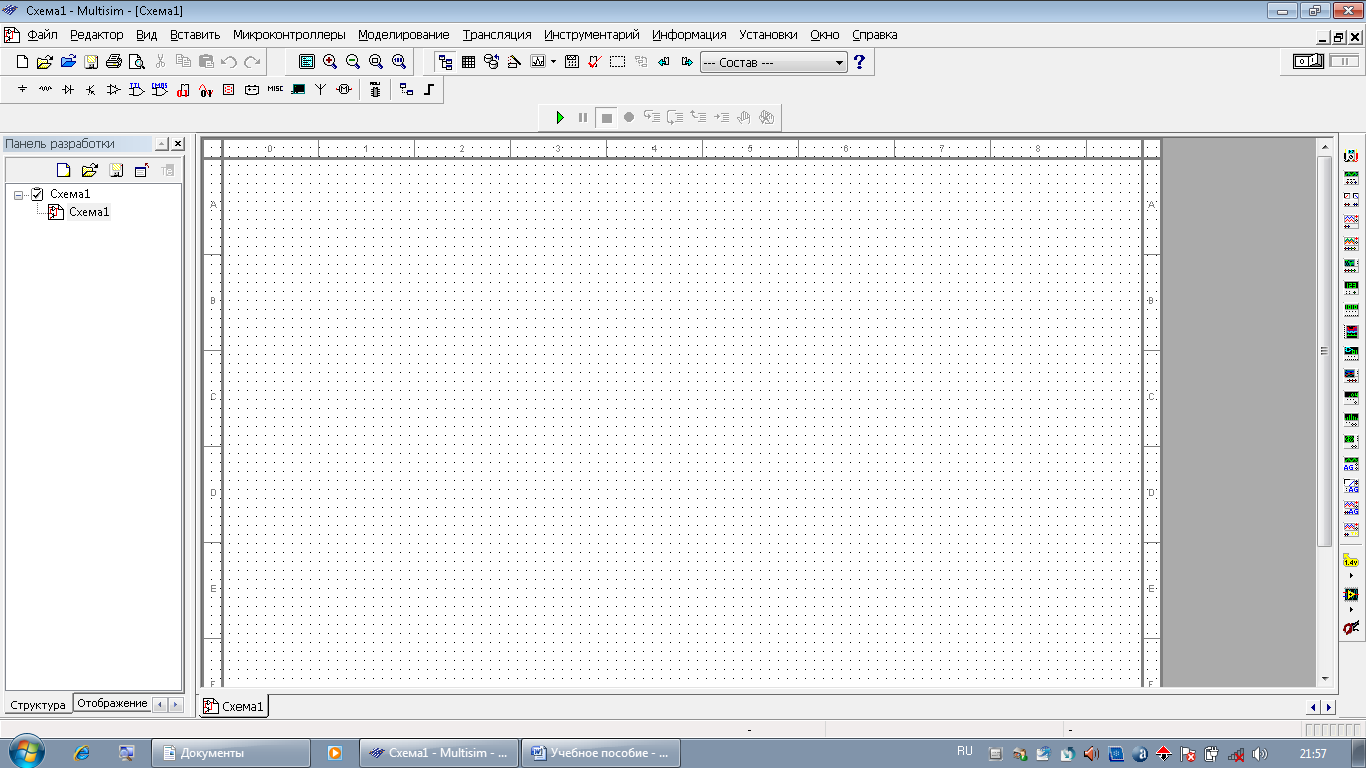The image size is (1366, 768).
Task: Place an analog op-amp component
Action: [113, 89]
